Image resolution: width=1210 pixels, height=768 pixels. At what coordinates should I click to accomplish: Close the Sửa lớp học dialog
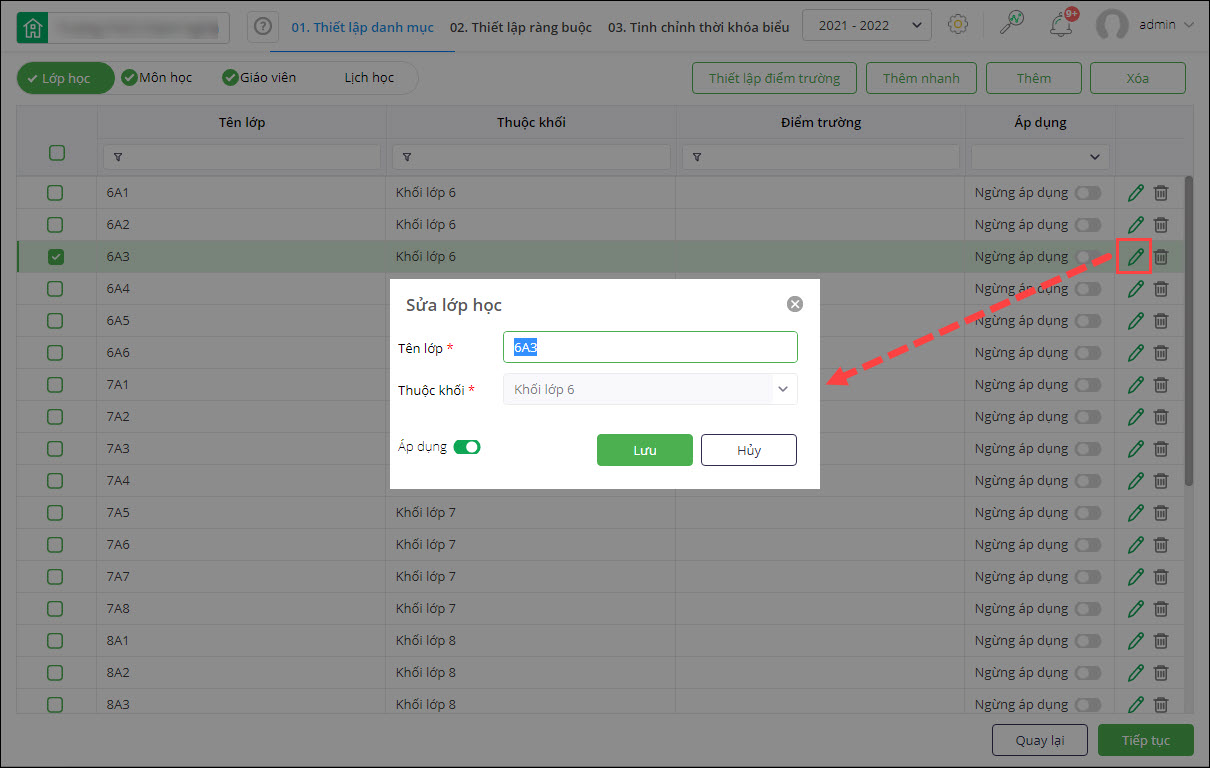tap(795, 304)
